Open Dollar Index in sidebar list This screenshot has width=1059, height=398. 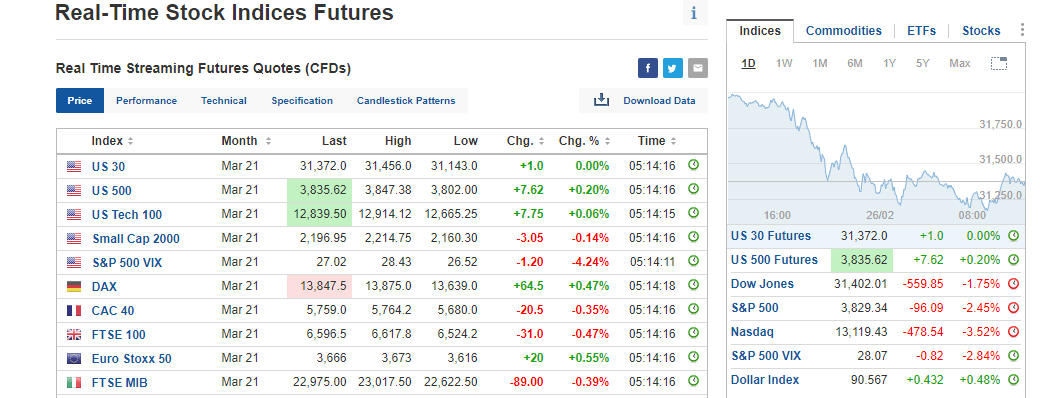point(765,380)
